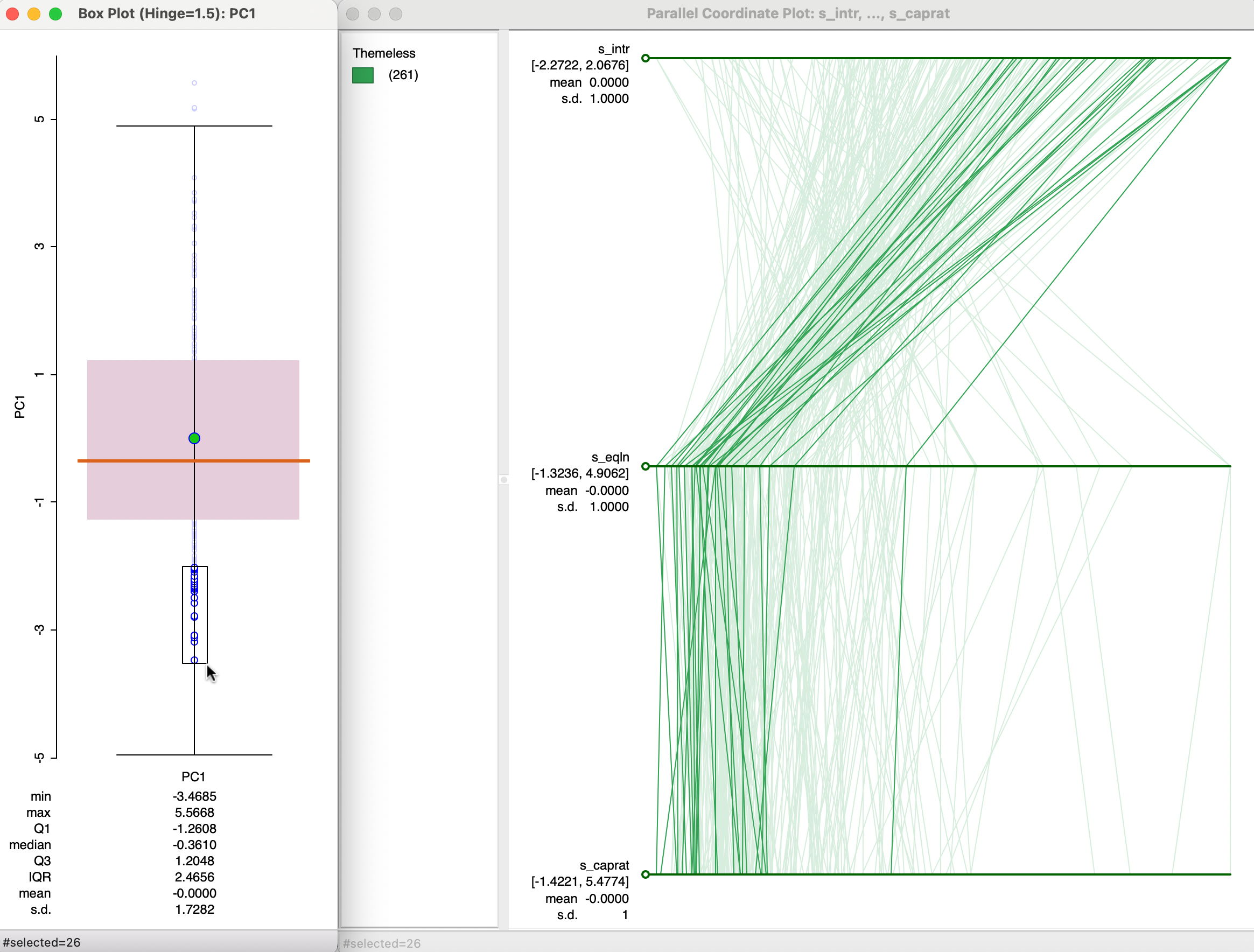Viewport: 1254px width, 952px height.
Task: Click the median value -0.3610
Action: (x=194, y=845)
